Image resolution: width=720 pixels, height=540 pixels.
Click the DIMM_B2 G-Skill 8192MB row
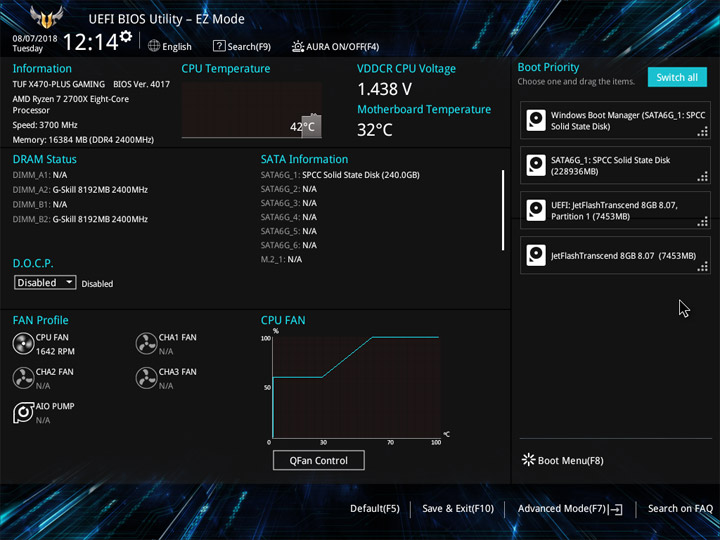(80, 219)
